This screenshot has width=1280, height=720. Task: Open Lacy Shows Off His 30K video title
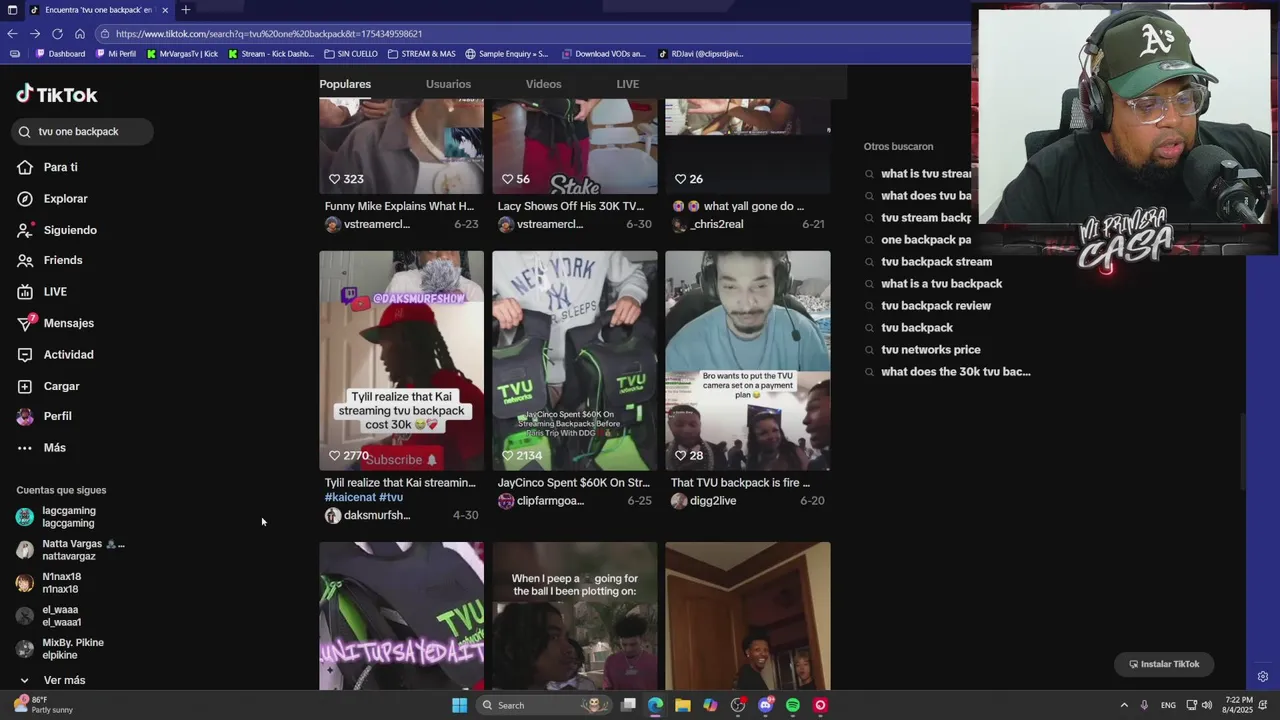(571, 206)
